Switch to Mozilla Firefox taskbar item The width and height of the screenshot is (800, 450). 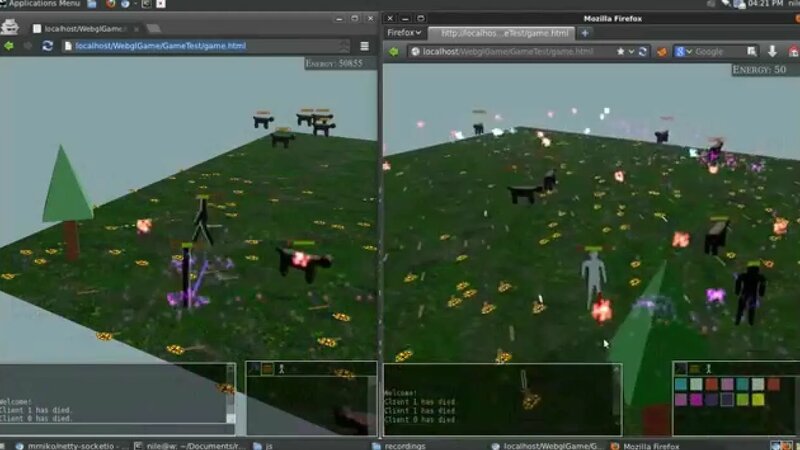click(645, 446)
